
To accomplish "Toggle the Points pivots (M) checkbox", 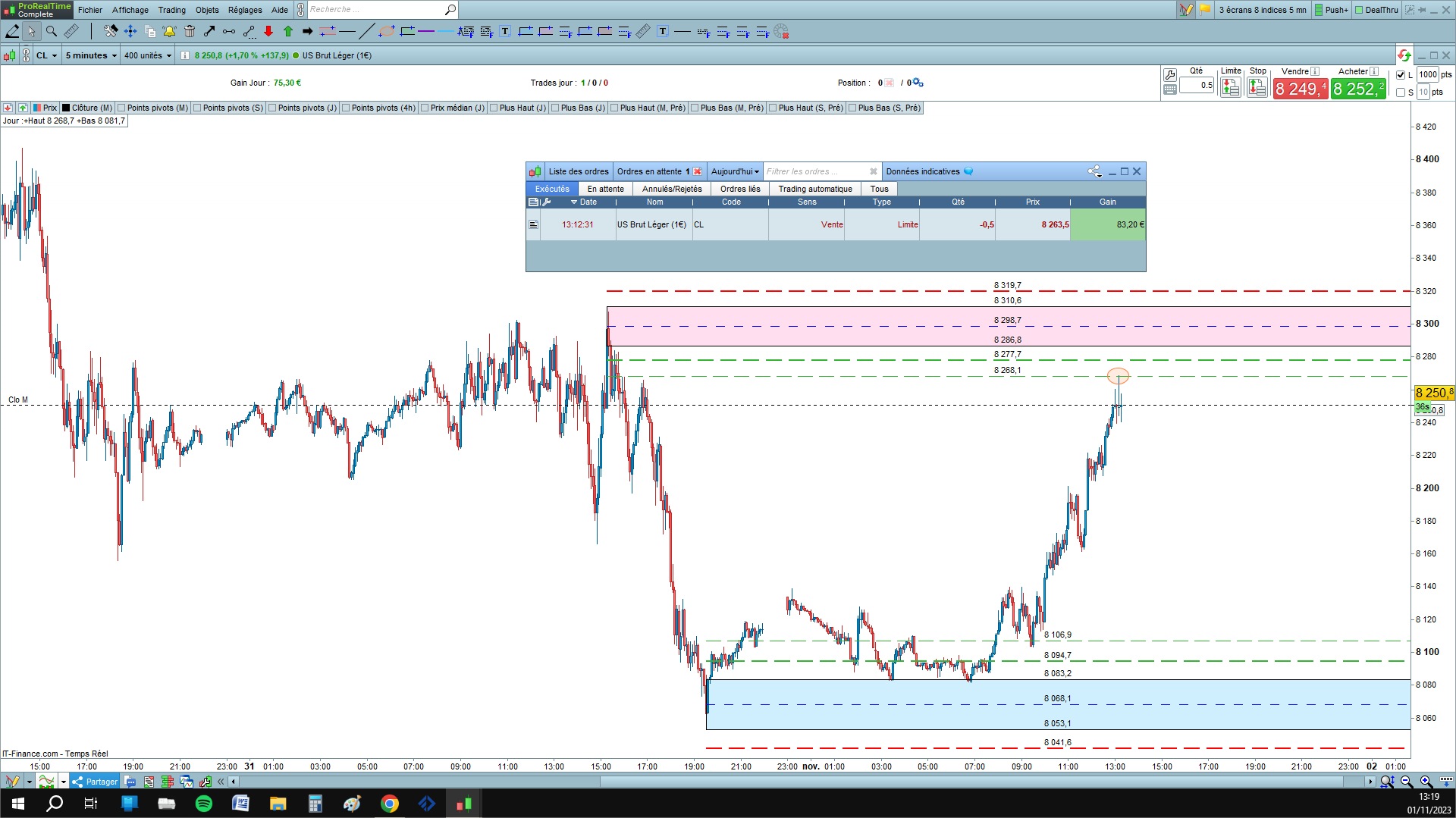I will [x=121, y=108].
